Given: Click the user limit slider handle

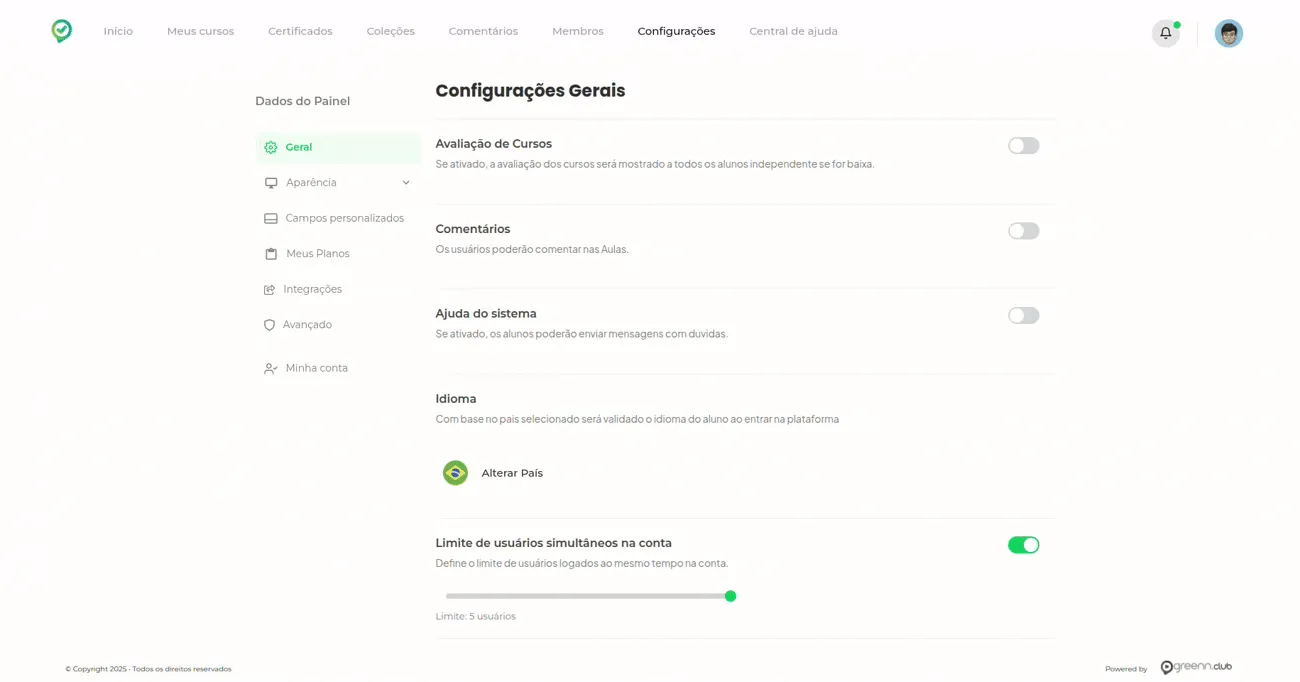Looking at the screenshot, I should pos(730,596).
